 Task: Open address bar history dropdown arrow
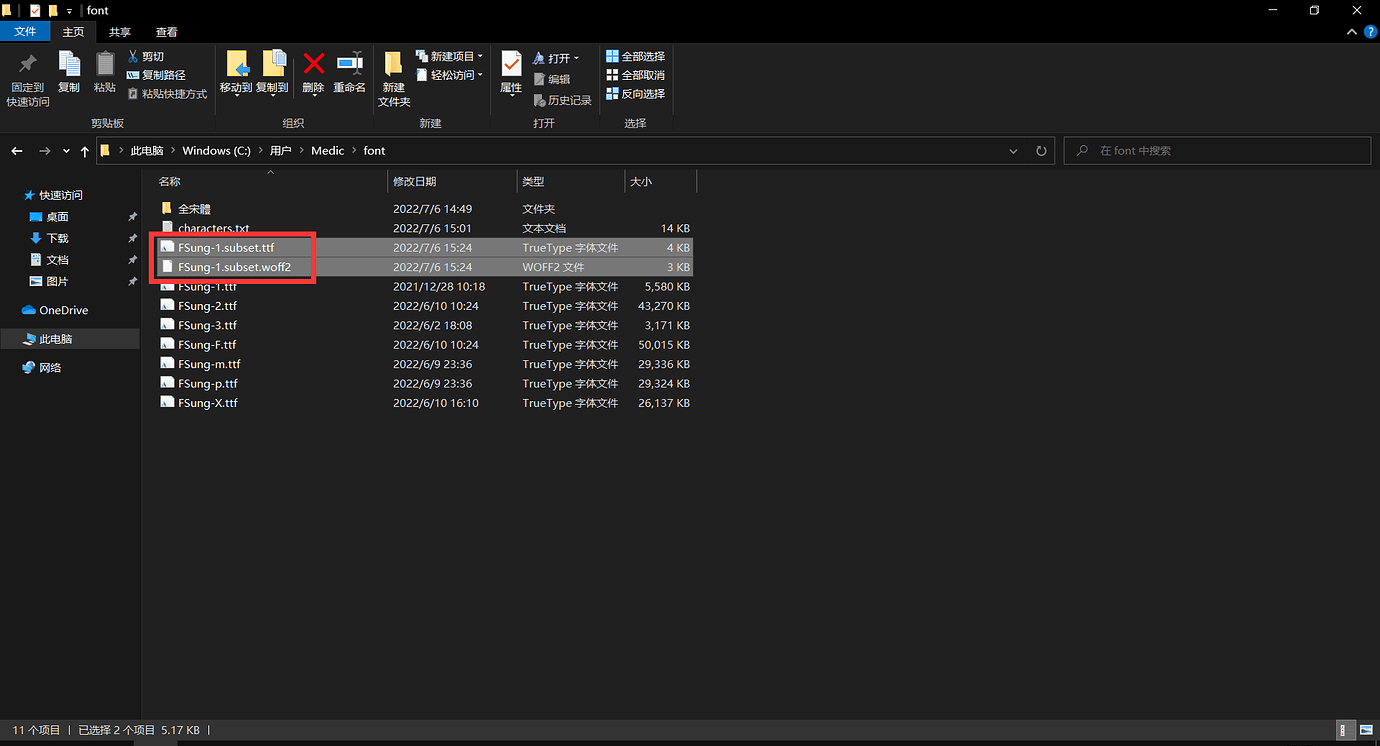point(1014,151)
